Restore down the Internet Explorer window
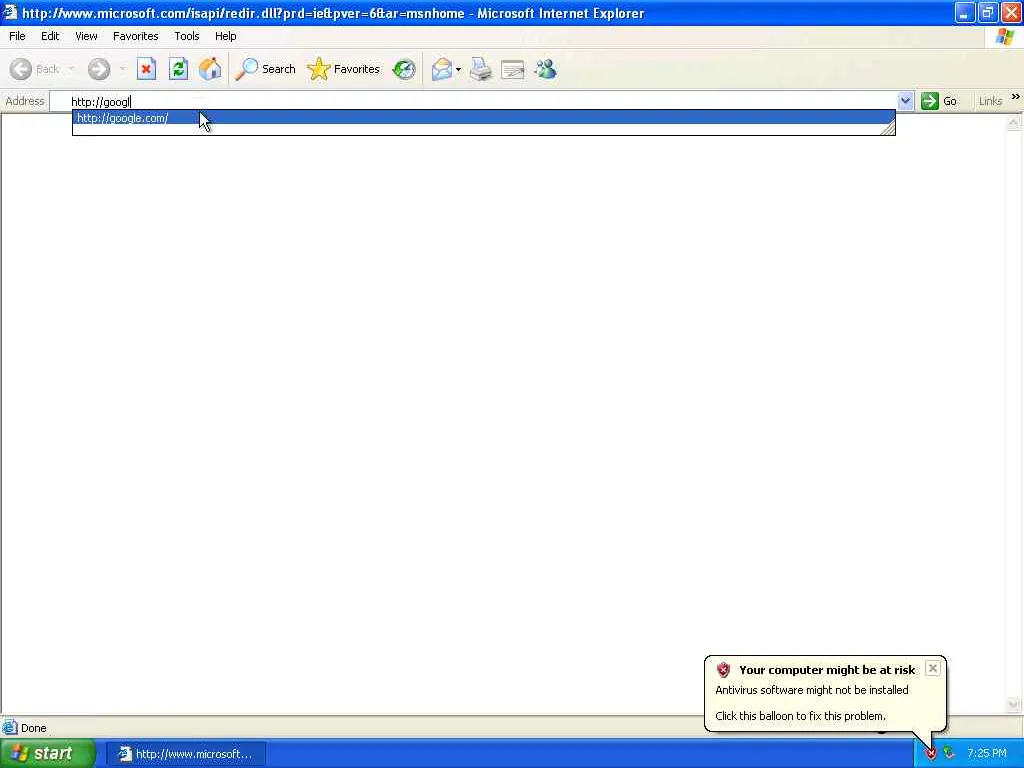This screenshot has height=768, width=1024. coord(987,12)
